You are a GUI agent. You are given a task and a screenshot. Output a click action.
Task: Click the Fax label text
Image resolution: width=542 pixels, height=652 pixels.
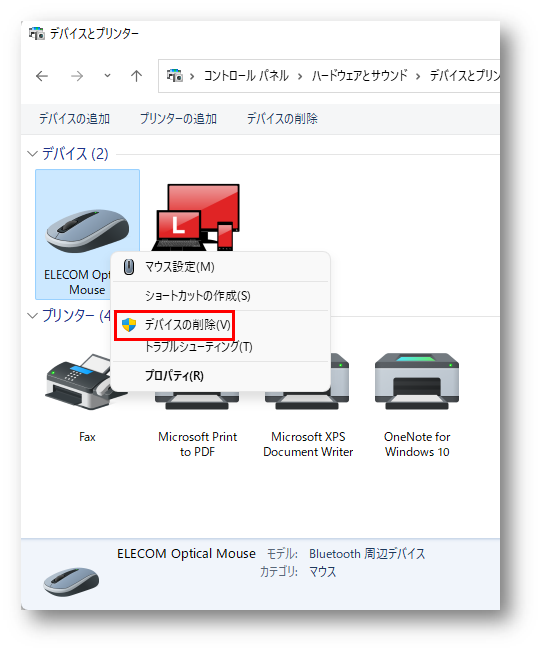[87, 437]
